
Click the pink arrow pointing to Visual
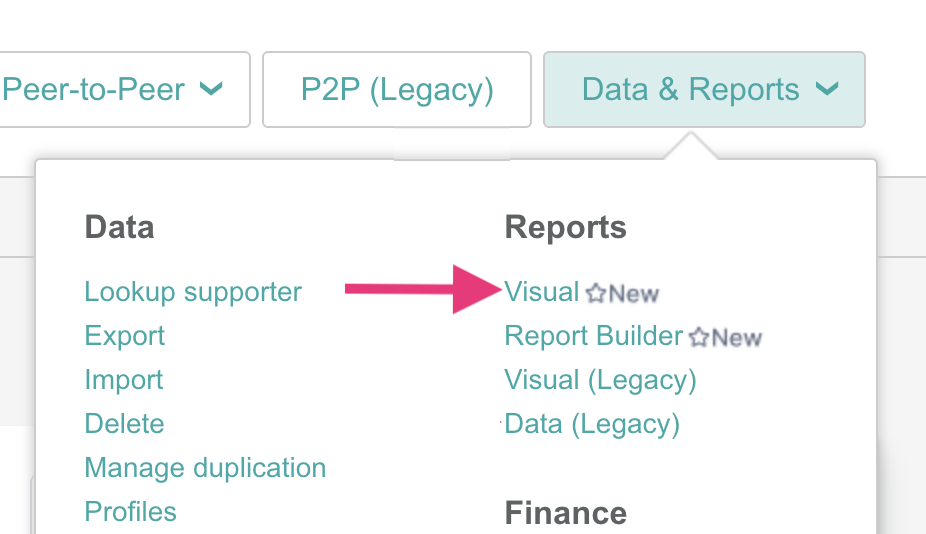421,289
